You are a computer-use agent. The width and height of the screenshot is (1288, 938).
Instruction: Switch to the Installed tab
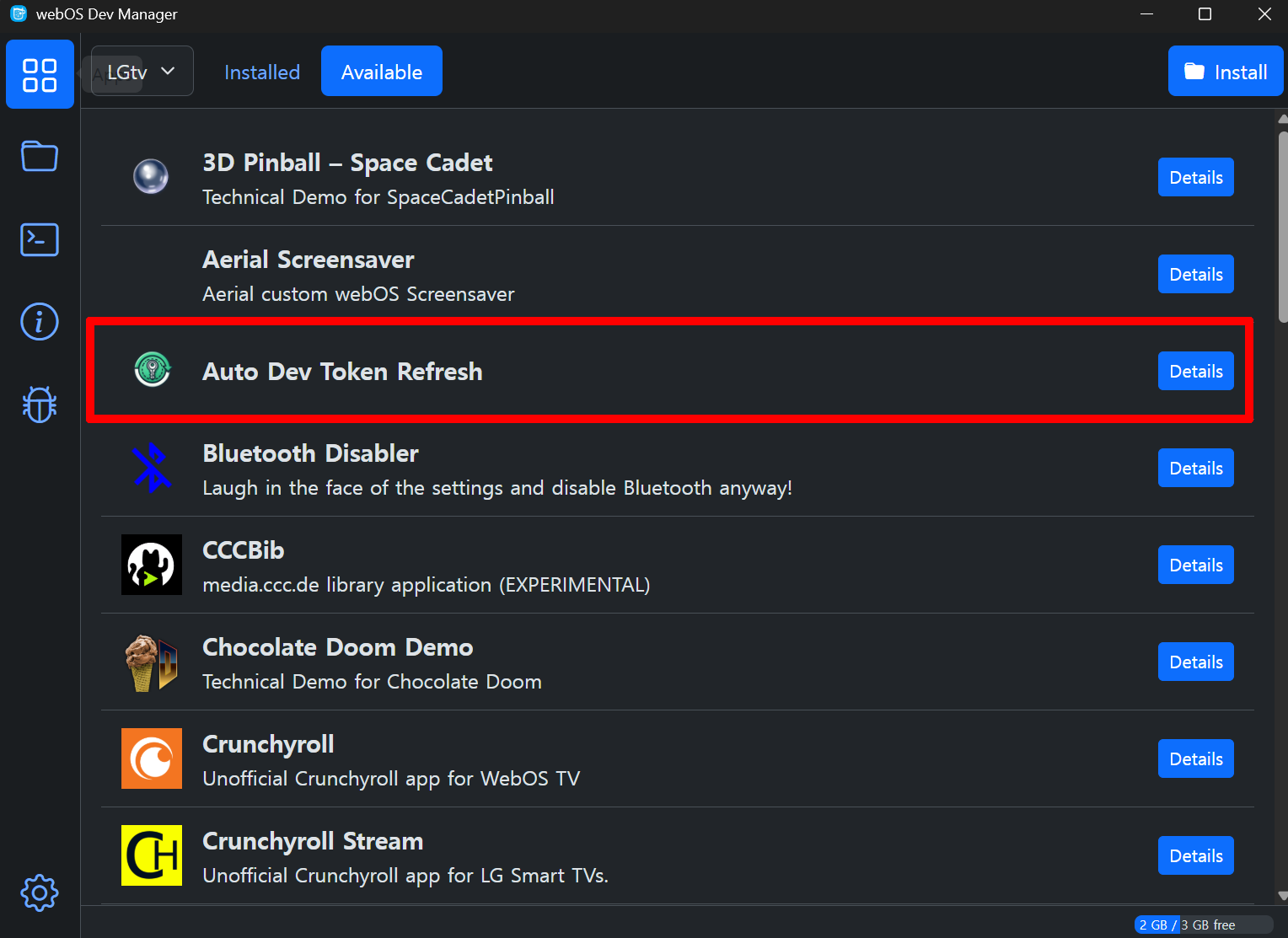tap(262, 72)
